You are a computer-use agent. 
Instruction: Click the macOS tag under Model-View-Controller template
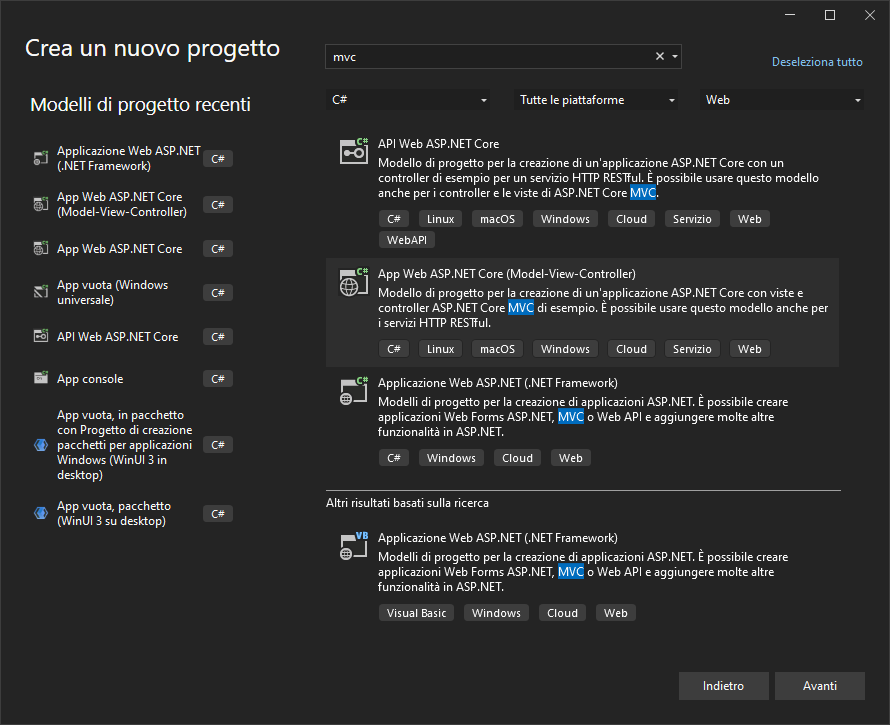tap(497, 349)
